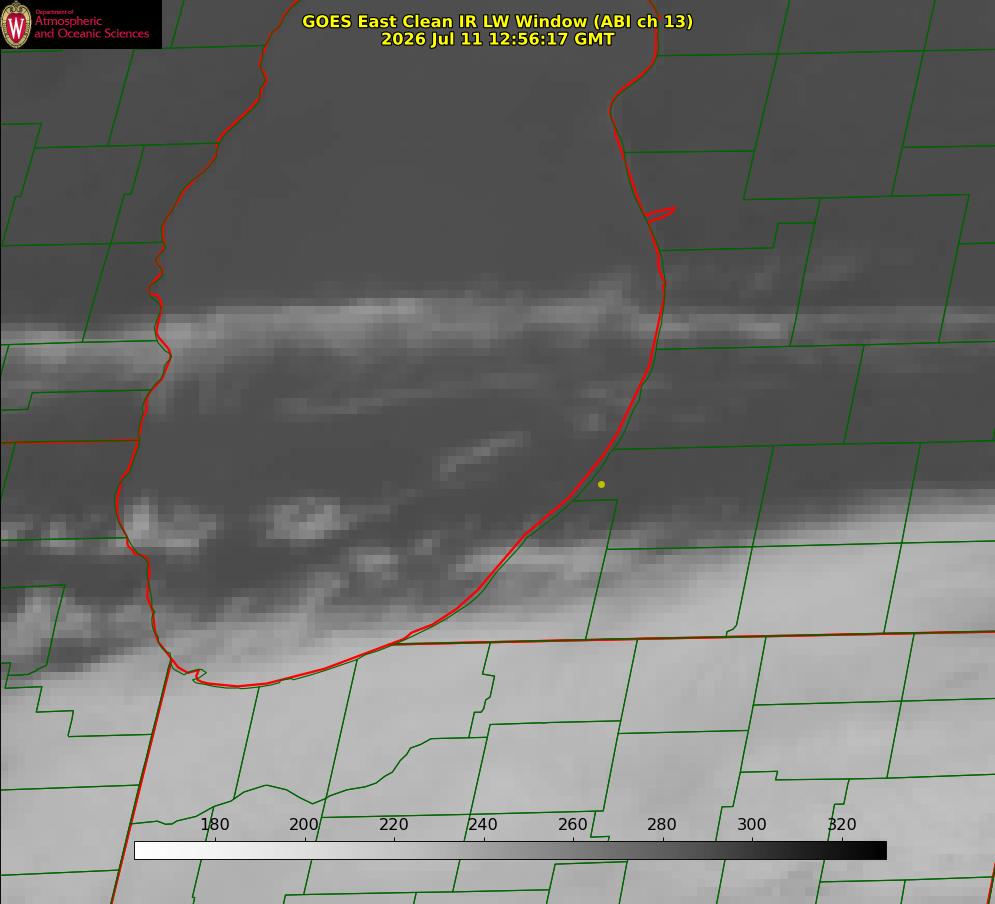Select the 260 colorbar tick label

[572, 824]
